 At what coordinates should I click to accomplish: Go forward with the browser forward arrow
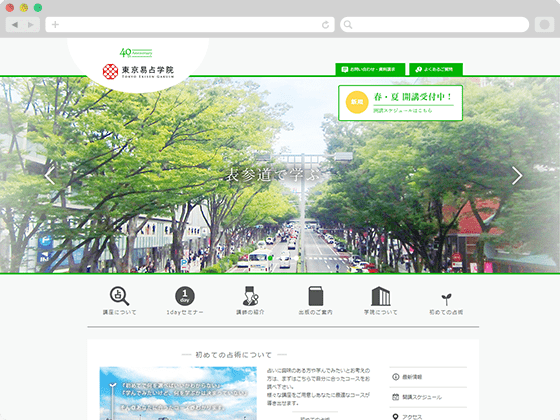(31, 25)
